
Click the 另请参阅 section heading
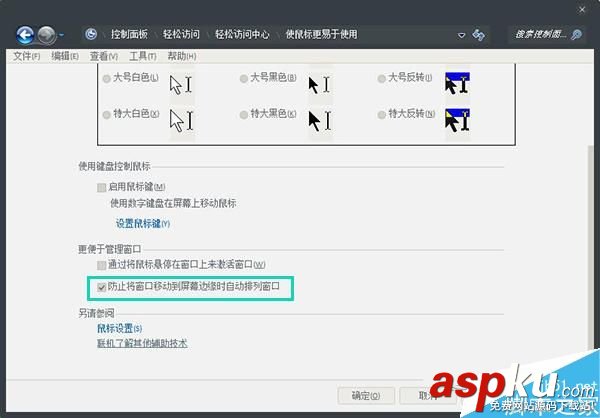96,314
